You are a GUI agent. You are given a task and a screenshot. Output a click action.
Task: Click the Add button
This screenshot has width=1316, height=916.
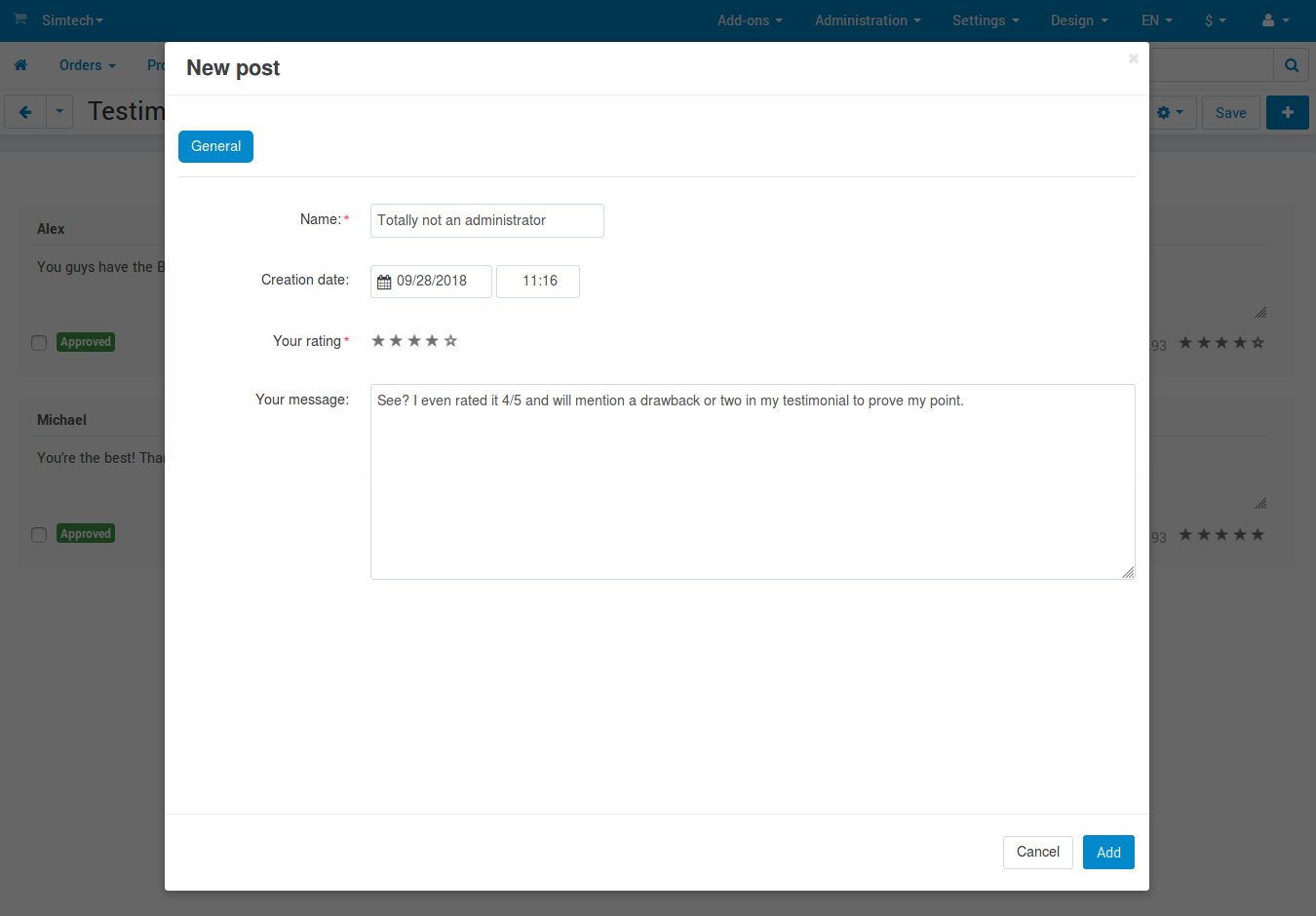point(1108,853)
